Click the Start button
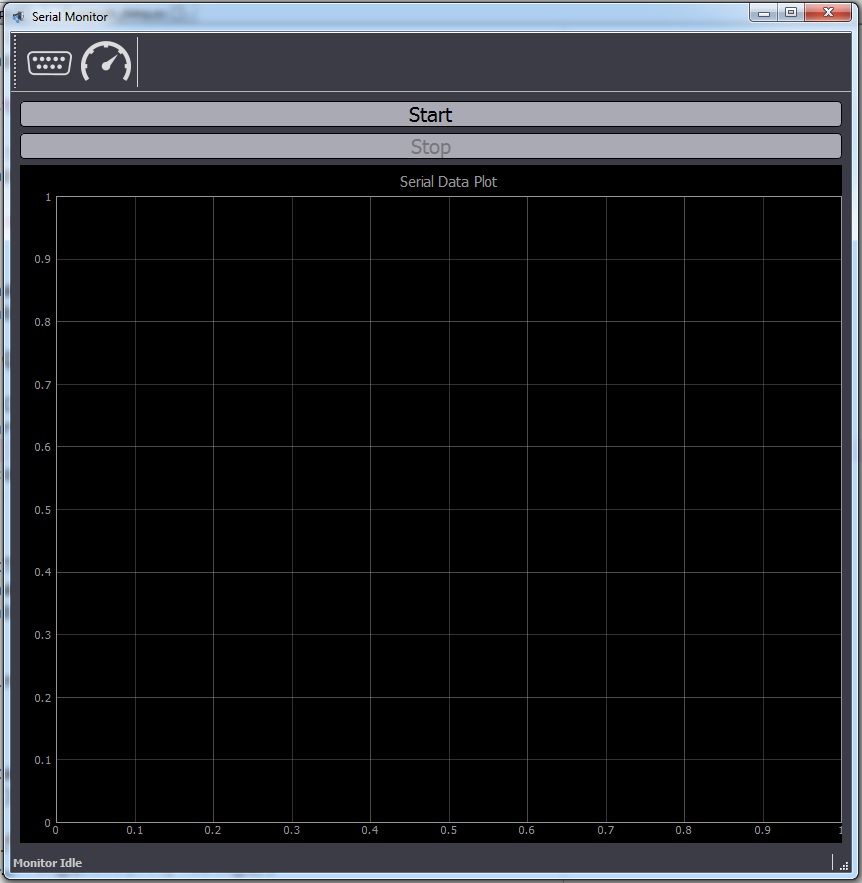Viewport: 862px width, 883px height. click(x=431, y=114)
